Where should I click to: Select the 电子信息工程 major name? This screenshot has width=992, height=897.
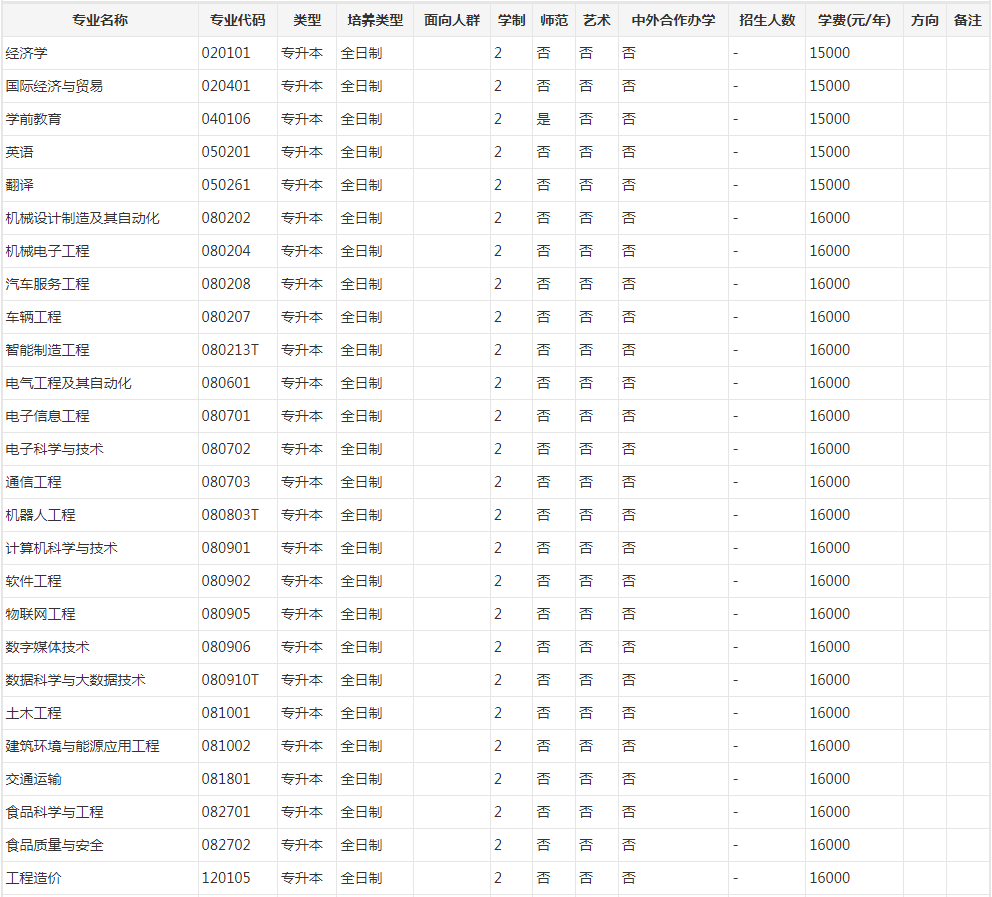tap(47, 416)
